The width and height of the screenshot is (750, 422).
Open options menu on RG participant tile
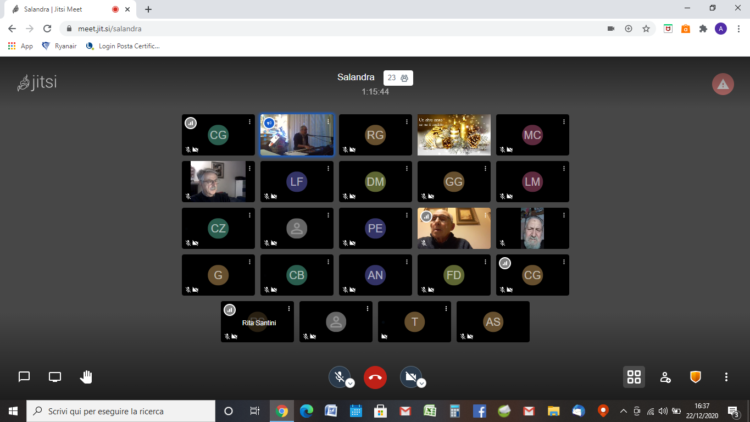point(407,122)
